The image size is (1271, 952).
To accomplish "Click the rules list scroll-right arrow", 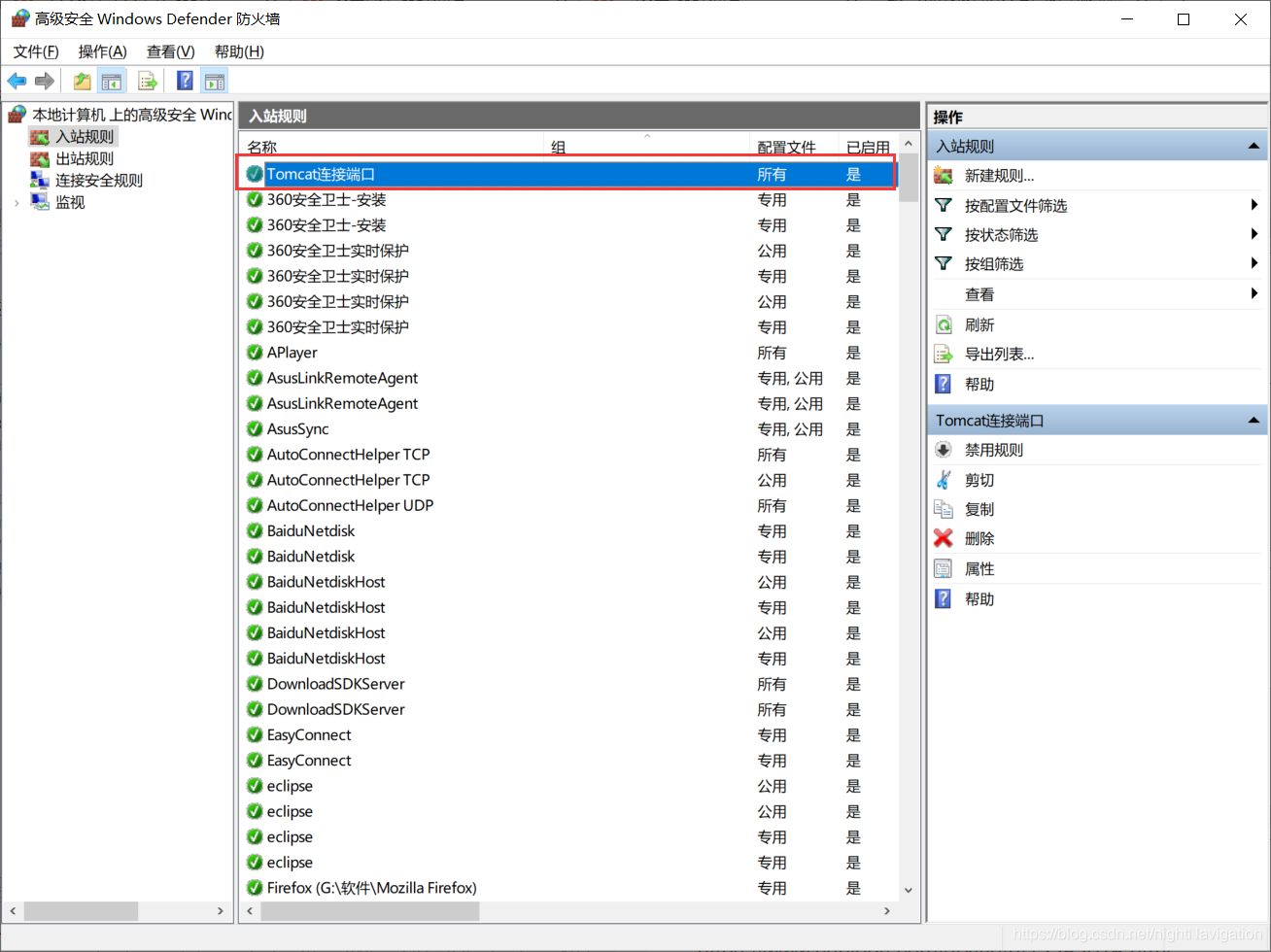I will coord(886,911).
